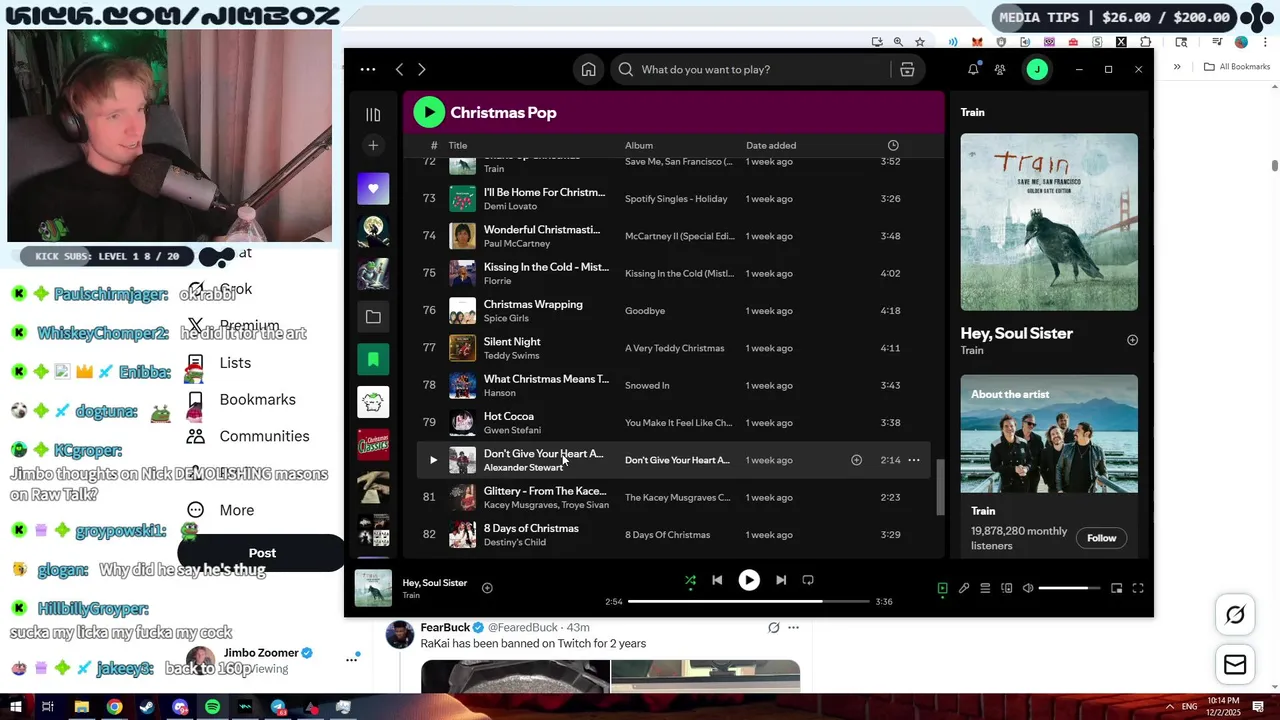Viewport: 1280px width, 720px height.
Task: Add Don't Give Your Heart Away to Liked Songs
Action: (856, 460)
